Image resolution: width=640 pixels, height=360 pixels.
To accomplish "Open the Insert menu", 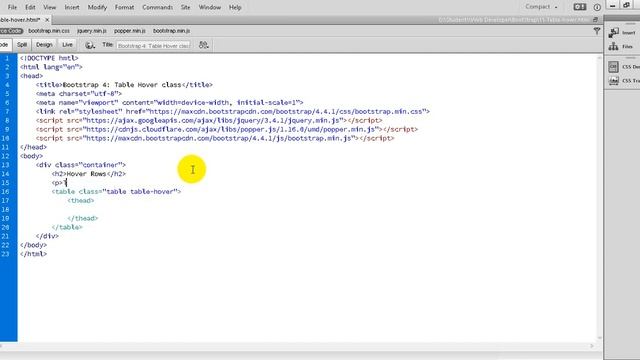I will click(x=72, y=7).
